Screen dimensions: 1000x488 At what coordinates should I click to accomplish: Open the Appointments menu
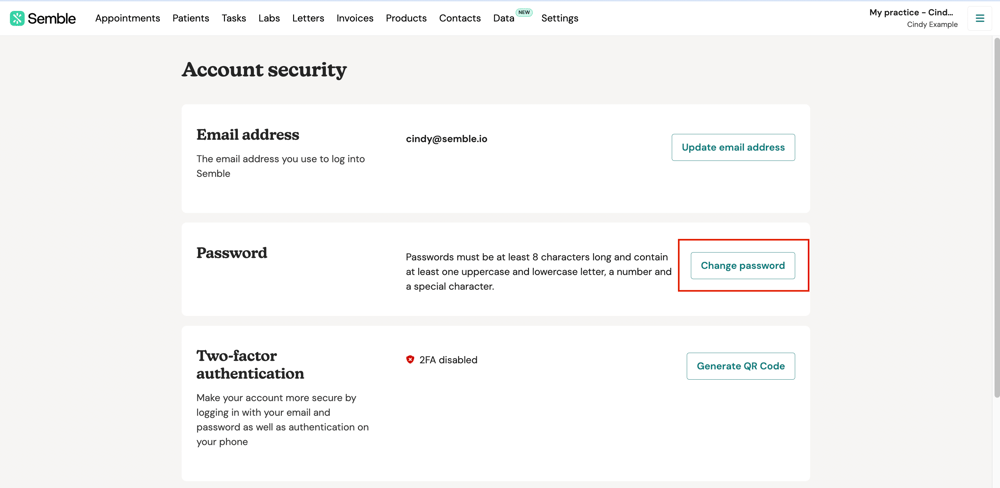[127, 18]
